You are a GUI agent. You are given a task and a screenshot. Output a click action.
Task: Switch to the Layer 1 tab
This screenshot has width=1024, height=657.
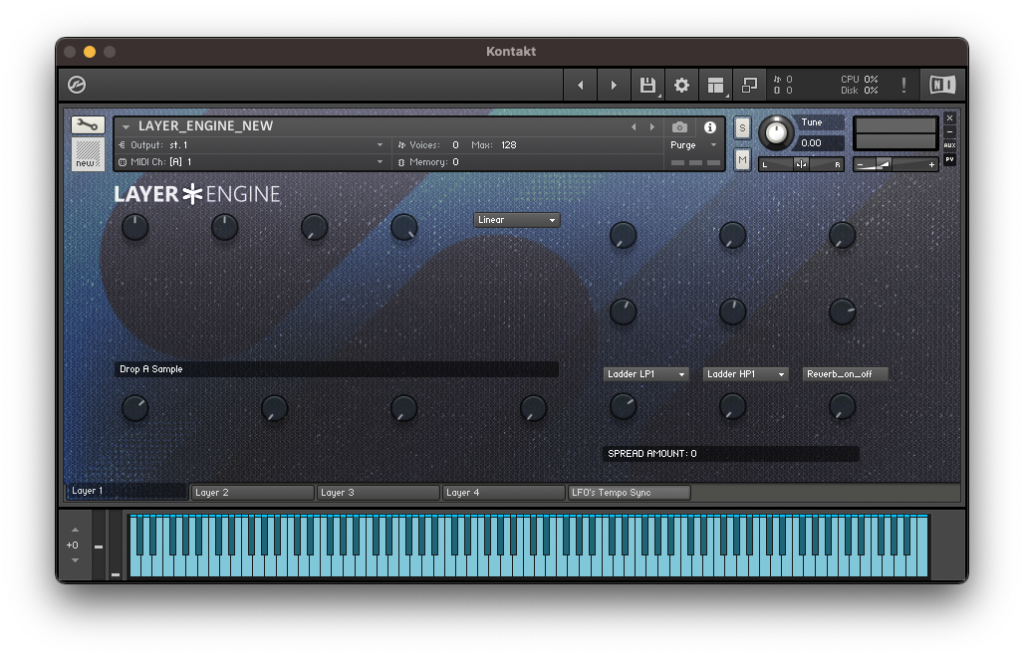(126, 490)
